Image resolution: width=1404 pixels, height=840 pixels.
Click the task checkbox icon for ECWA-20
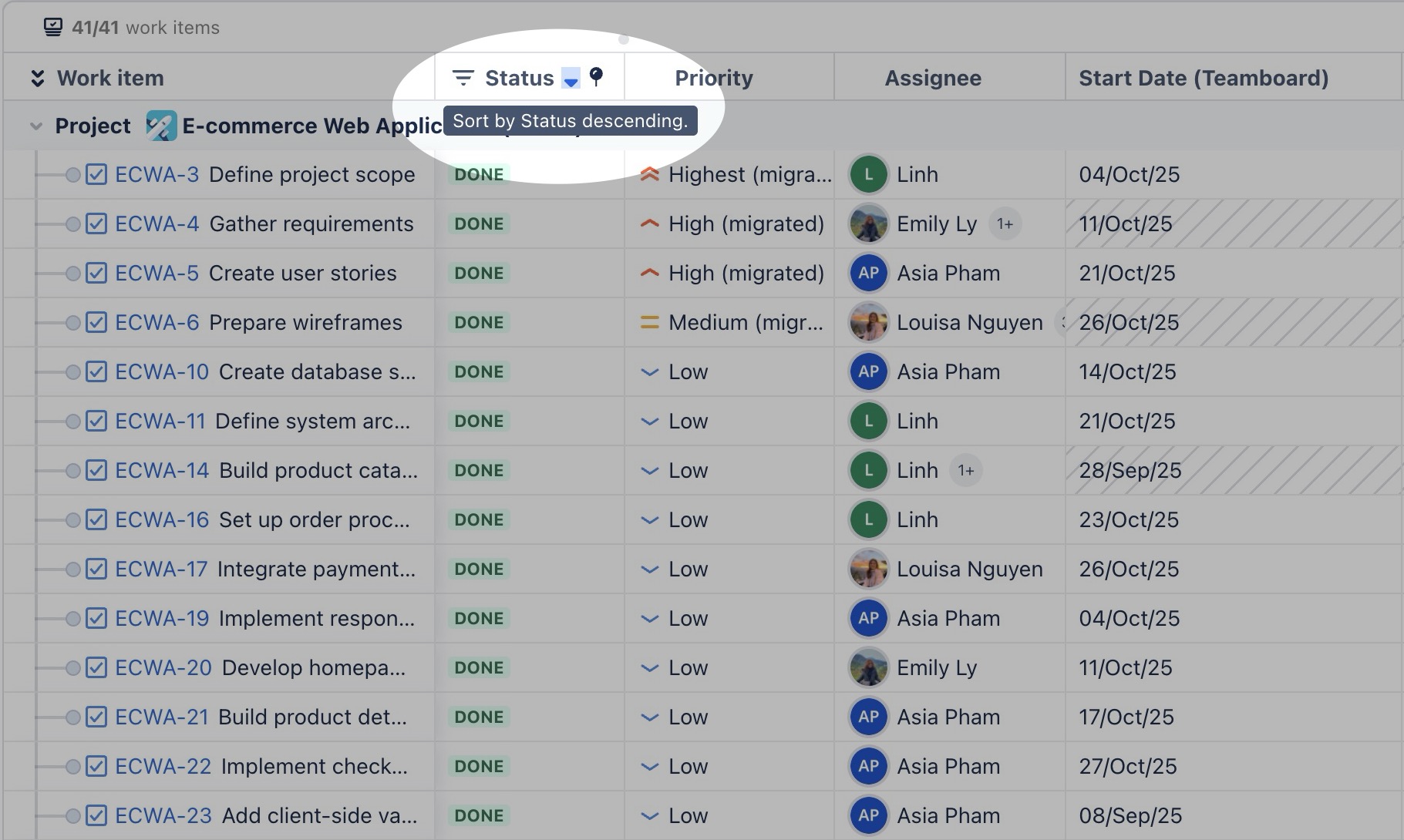coord(96,668)
